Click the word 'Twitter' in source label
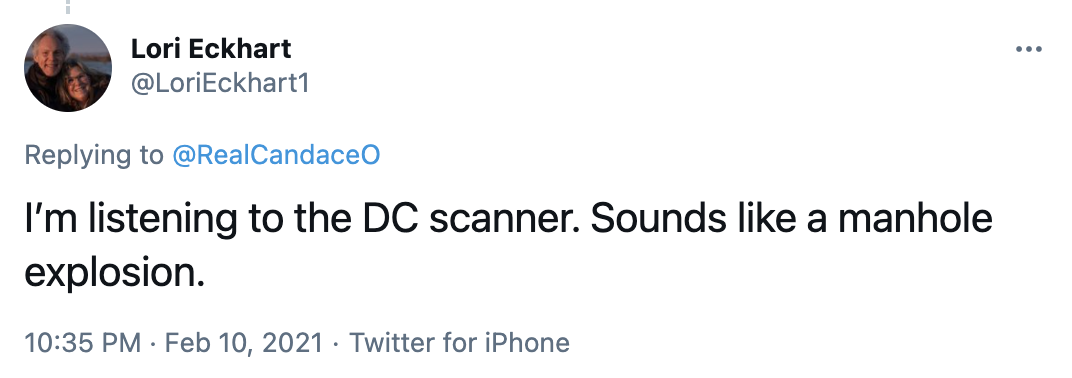Screen dimensions: 1072x378 (x=392, y=342)
